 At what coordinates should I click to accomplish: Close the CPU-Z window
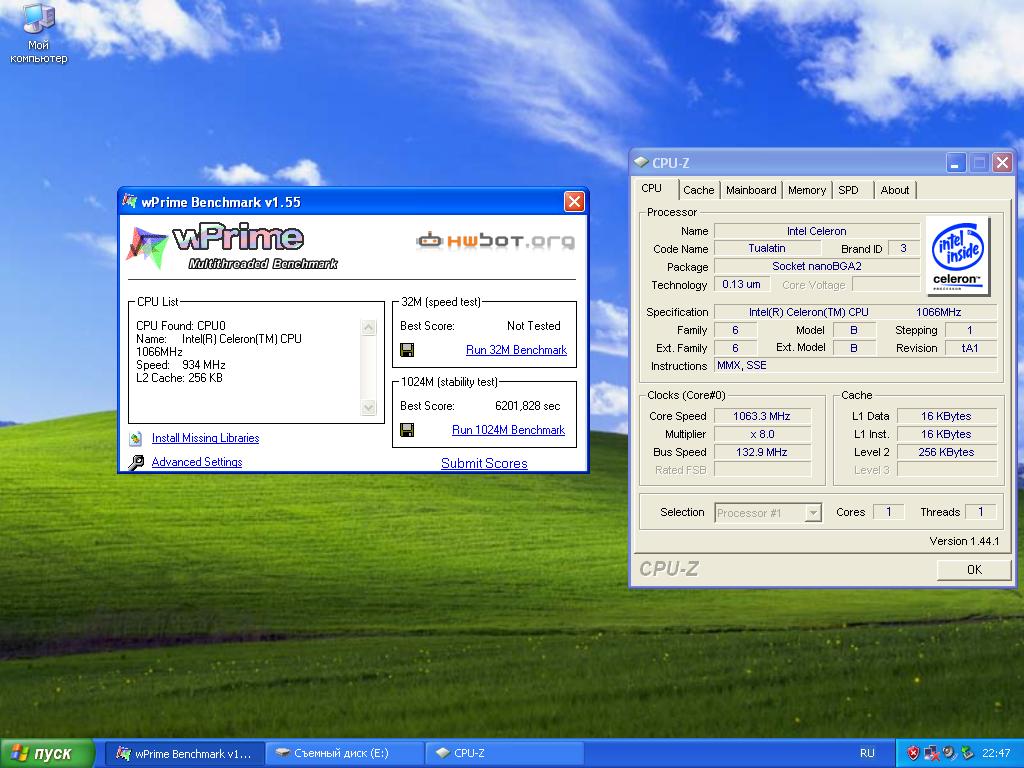(x=1002, y=163)
